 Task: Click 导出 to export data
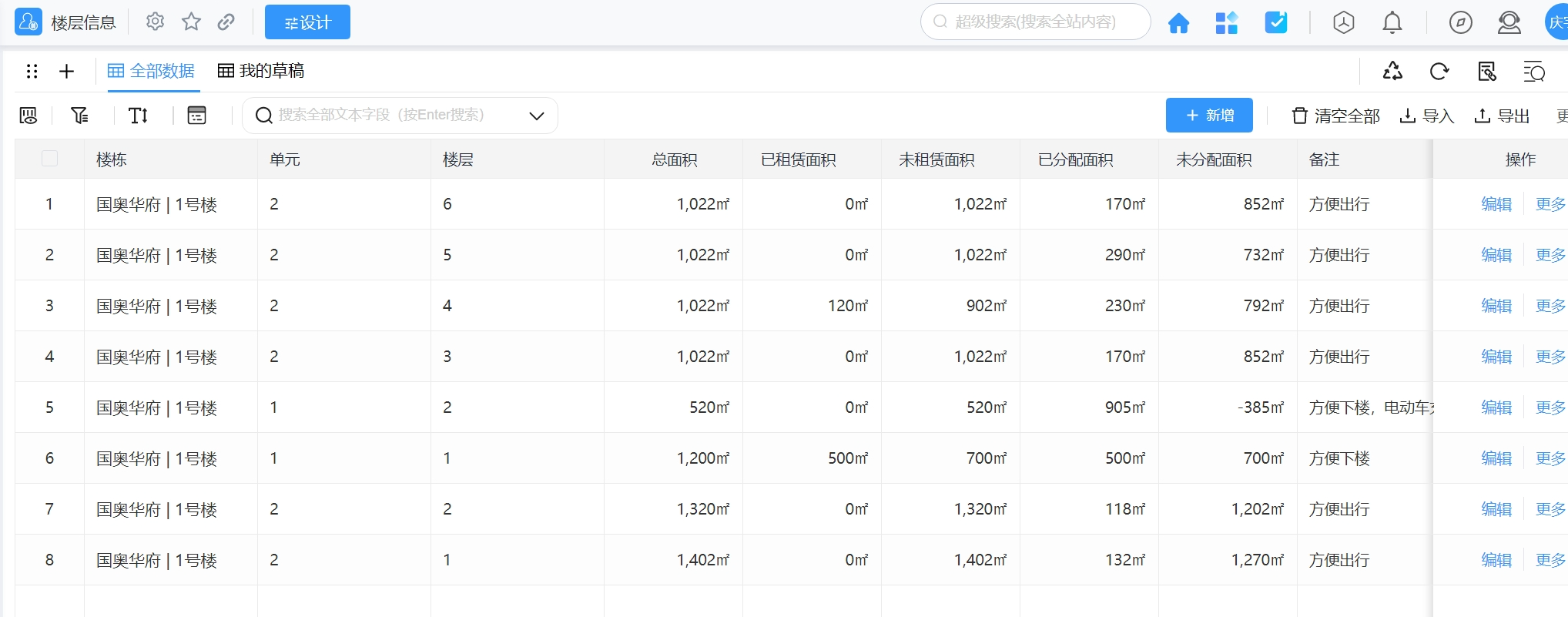coord(1502,116)
